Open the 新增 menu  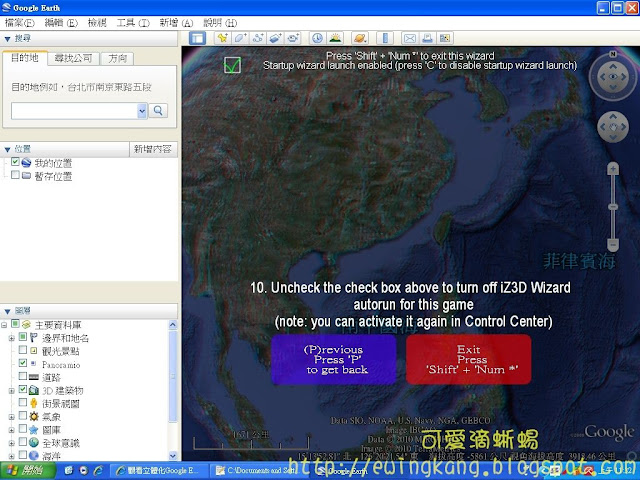(176, 23)
